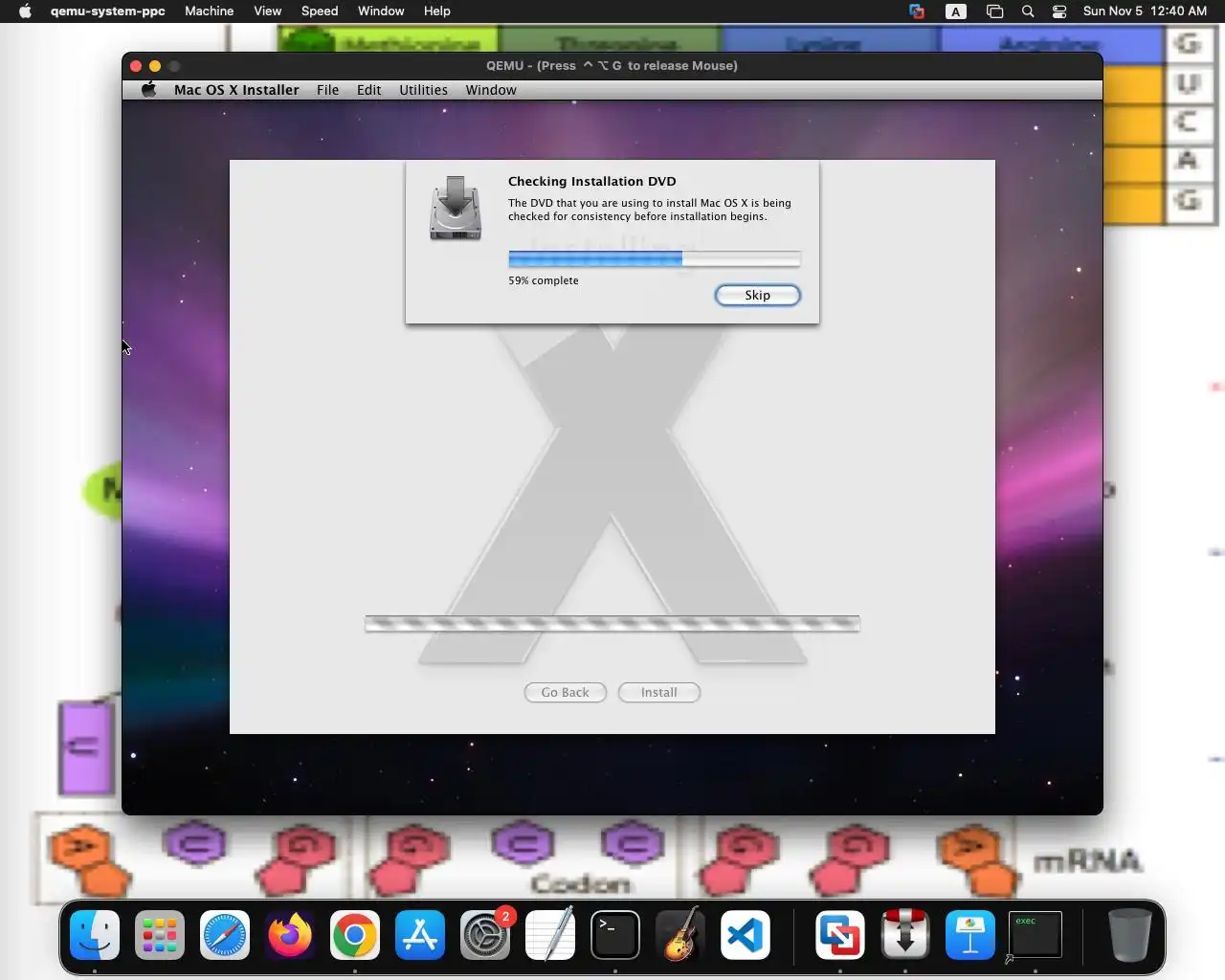Click the DVD check progress bar

click(655, 258)
